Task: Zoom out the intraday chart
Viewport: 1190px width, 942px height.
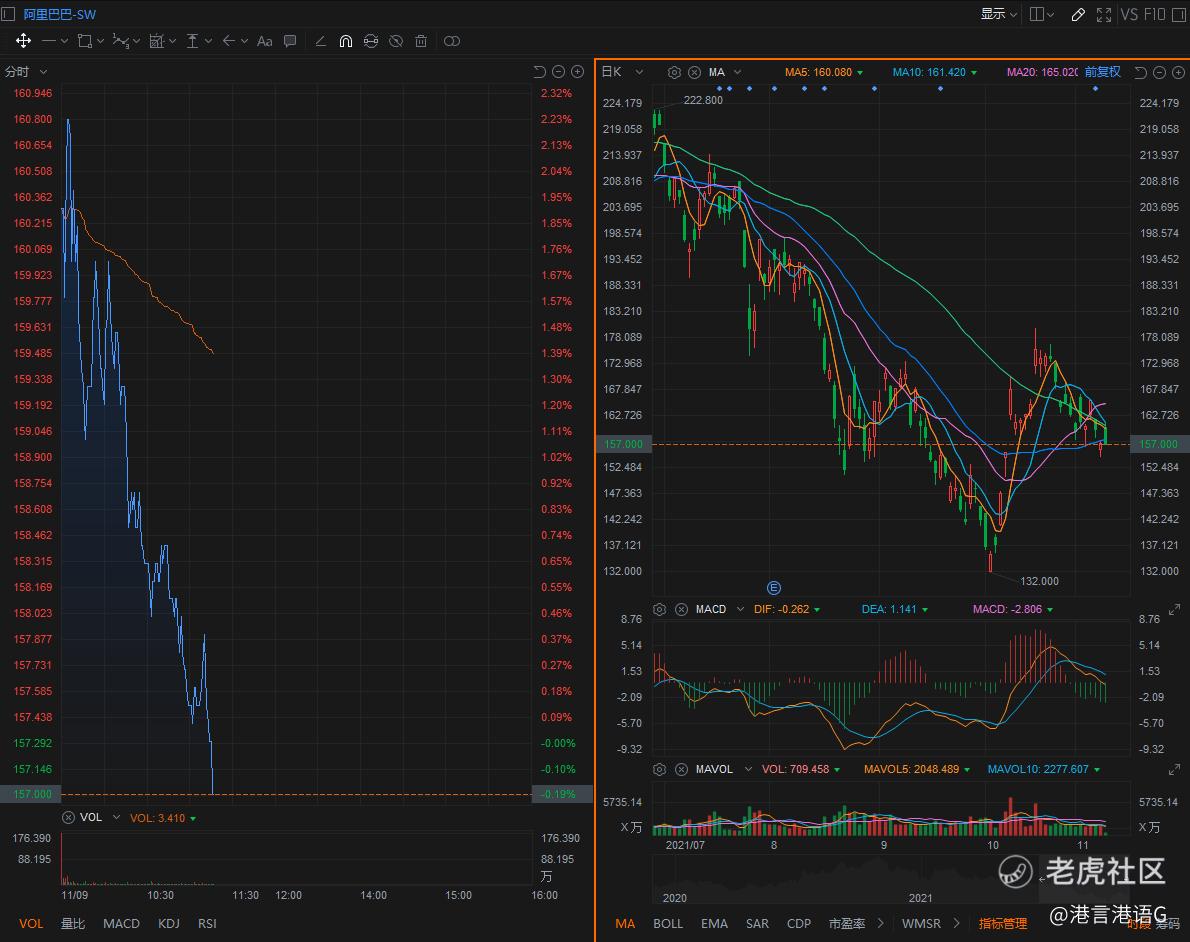Action: coord(559,71)
